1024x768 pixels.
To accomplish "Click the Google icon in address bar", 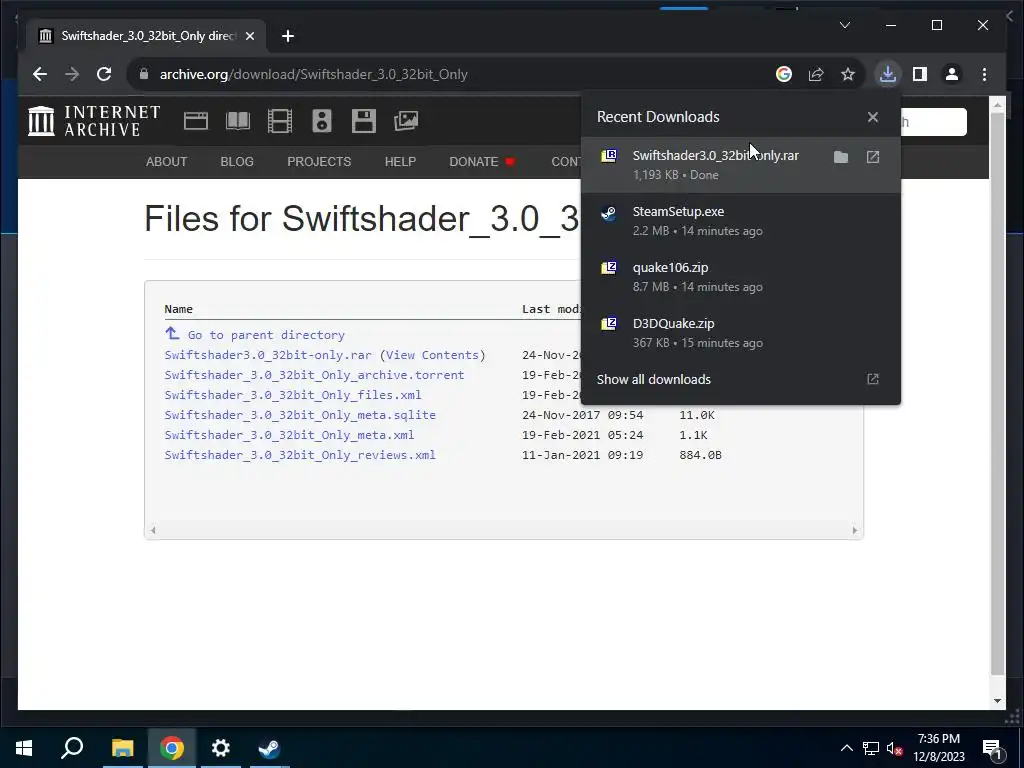I will click(x=784, y=74).
